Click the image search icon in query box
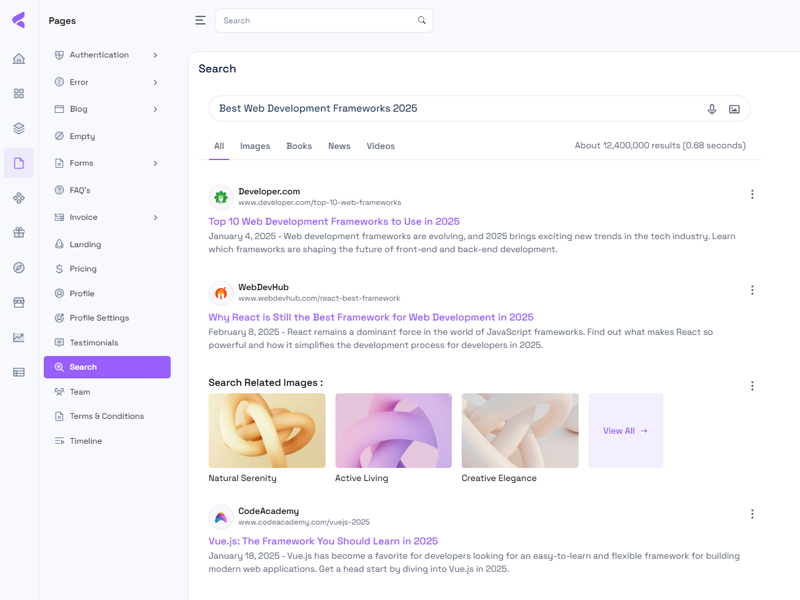Viewport: 800px width, 600px height. click(x=734, y=109)
